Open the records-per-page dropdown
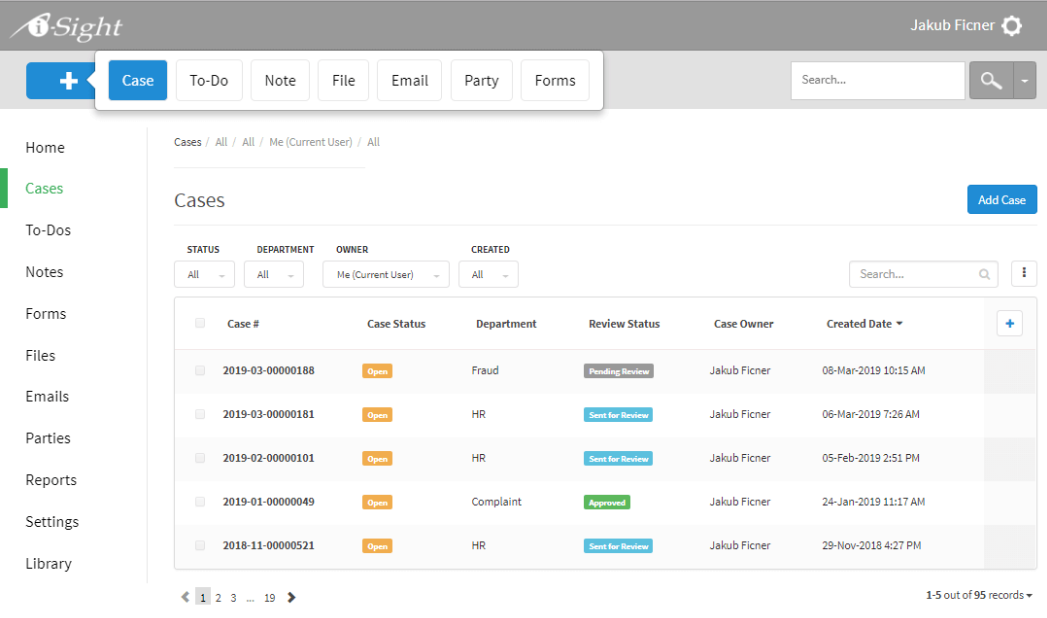The image size is (1047, 618). pos(979,595)
